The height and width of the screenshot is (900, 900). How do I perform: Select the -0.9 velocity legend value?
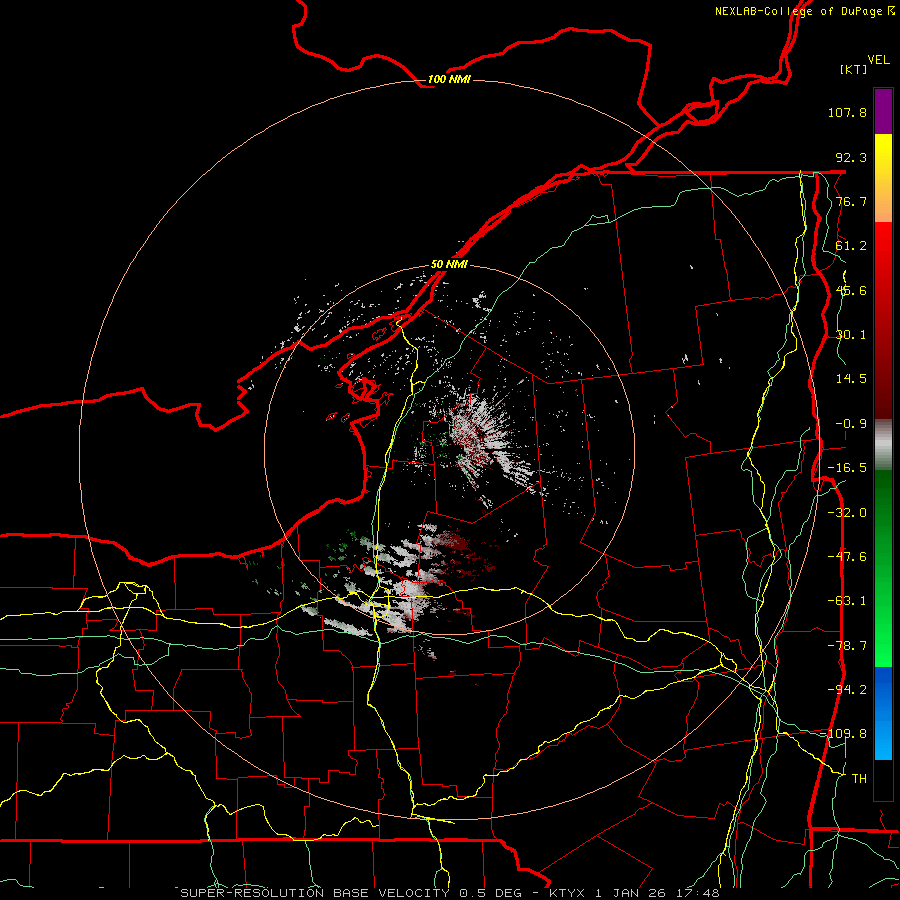851,424
